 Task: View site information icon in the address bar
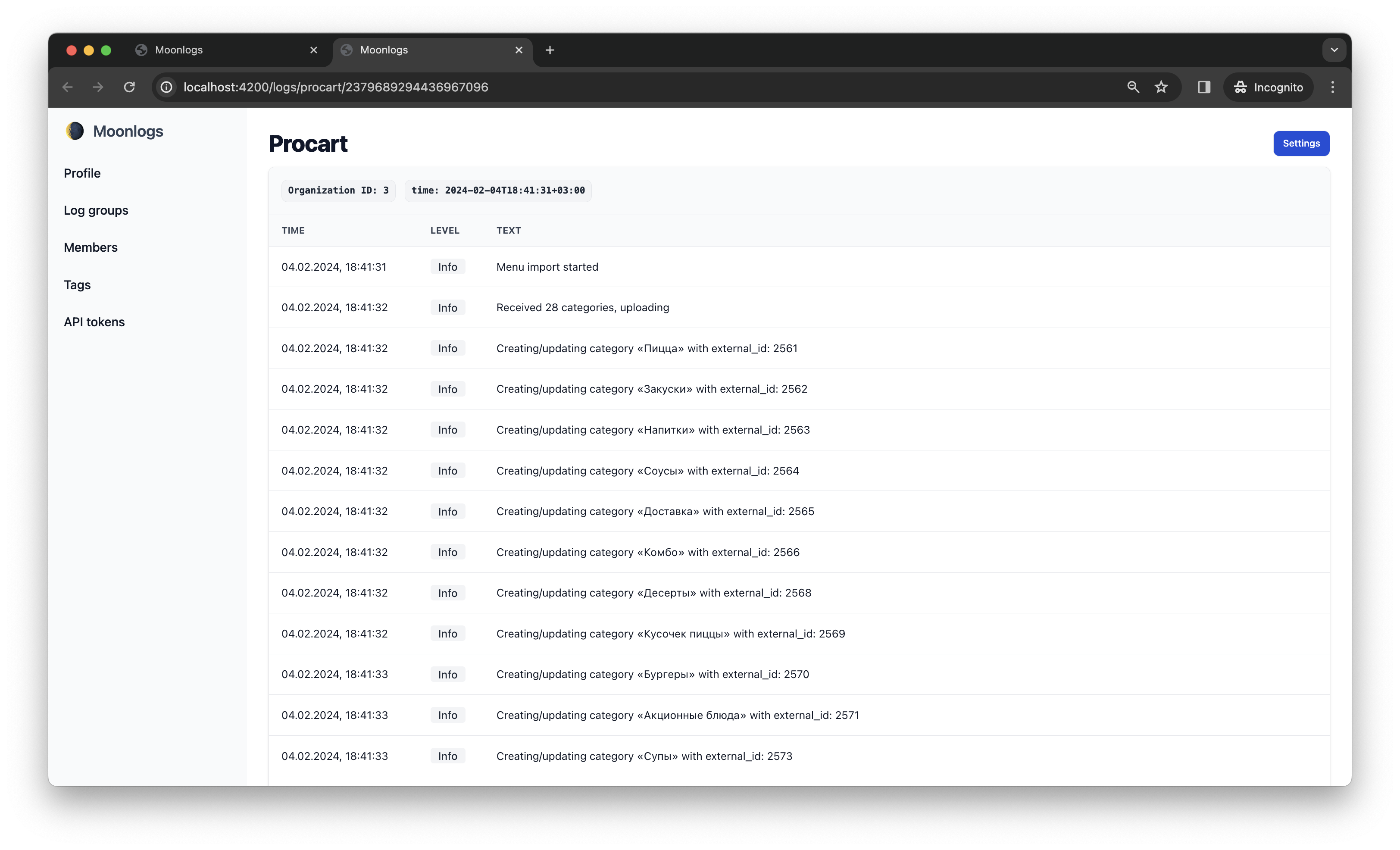(x=166, y=87)
